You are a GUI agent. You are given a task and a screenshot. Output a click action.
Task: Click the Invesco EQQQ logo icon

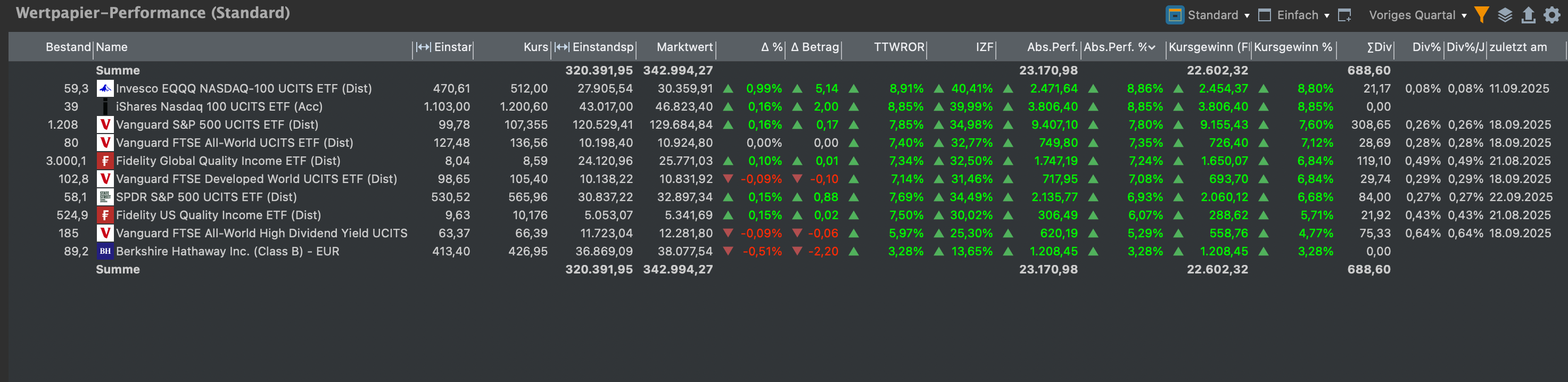(x=105, y=89)
